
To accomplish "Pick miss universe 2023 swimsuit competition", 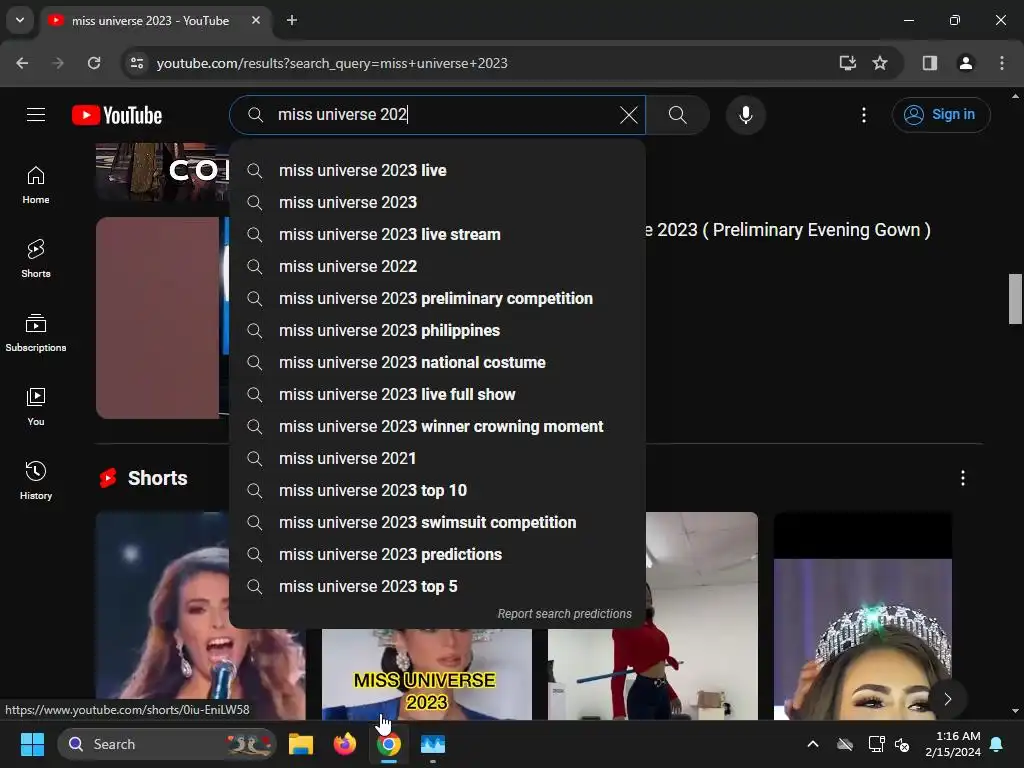I will (x=438, y=522).
